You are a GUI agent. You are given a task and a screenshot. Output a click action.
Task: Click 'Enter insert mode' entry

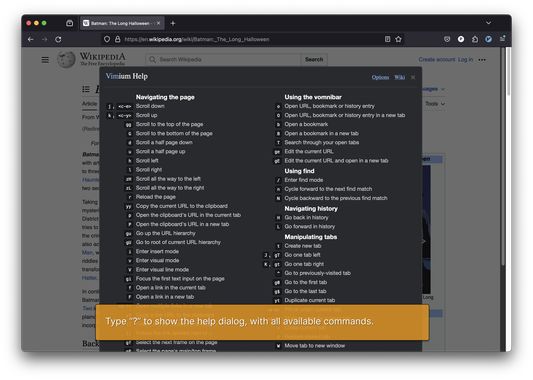tap(157, 252)
